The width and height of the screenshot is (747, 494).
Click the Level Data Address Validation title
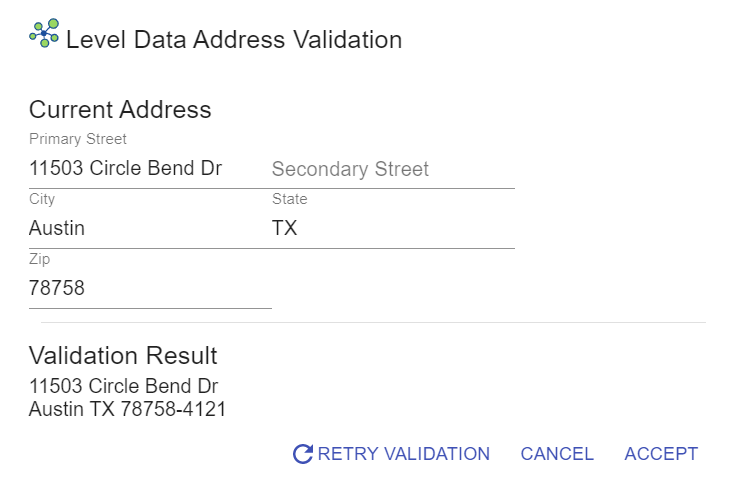point(234,40)
